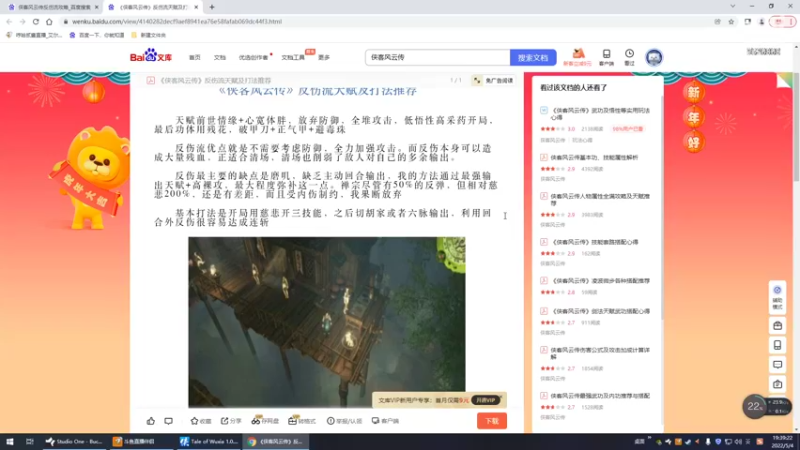Click the mobile phone floating sidebar icon
Viewport: 800px width, 450px height.
tap(777, 345)
